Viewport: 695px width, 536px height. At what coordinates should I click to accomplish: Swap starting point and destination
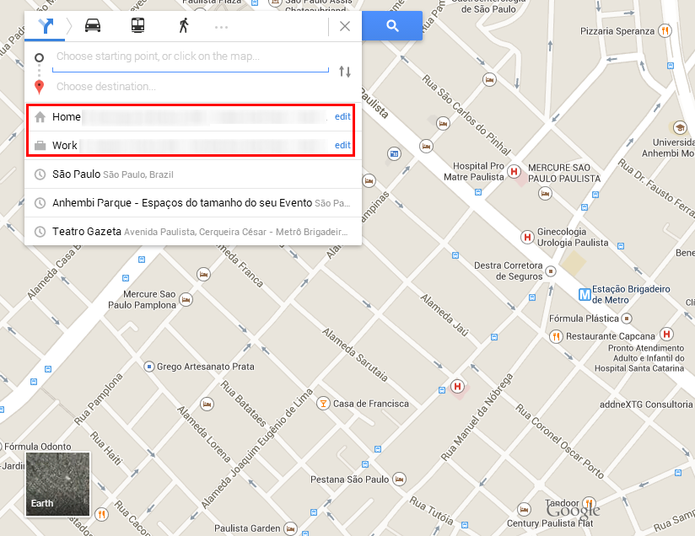pos(345,71)
